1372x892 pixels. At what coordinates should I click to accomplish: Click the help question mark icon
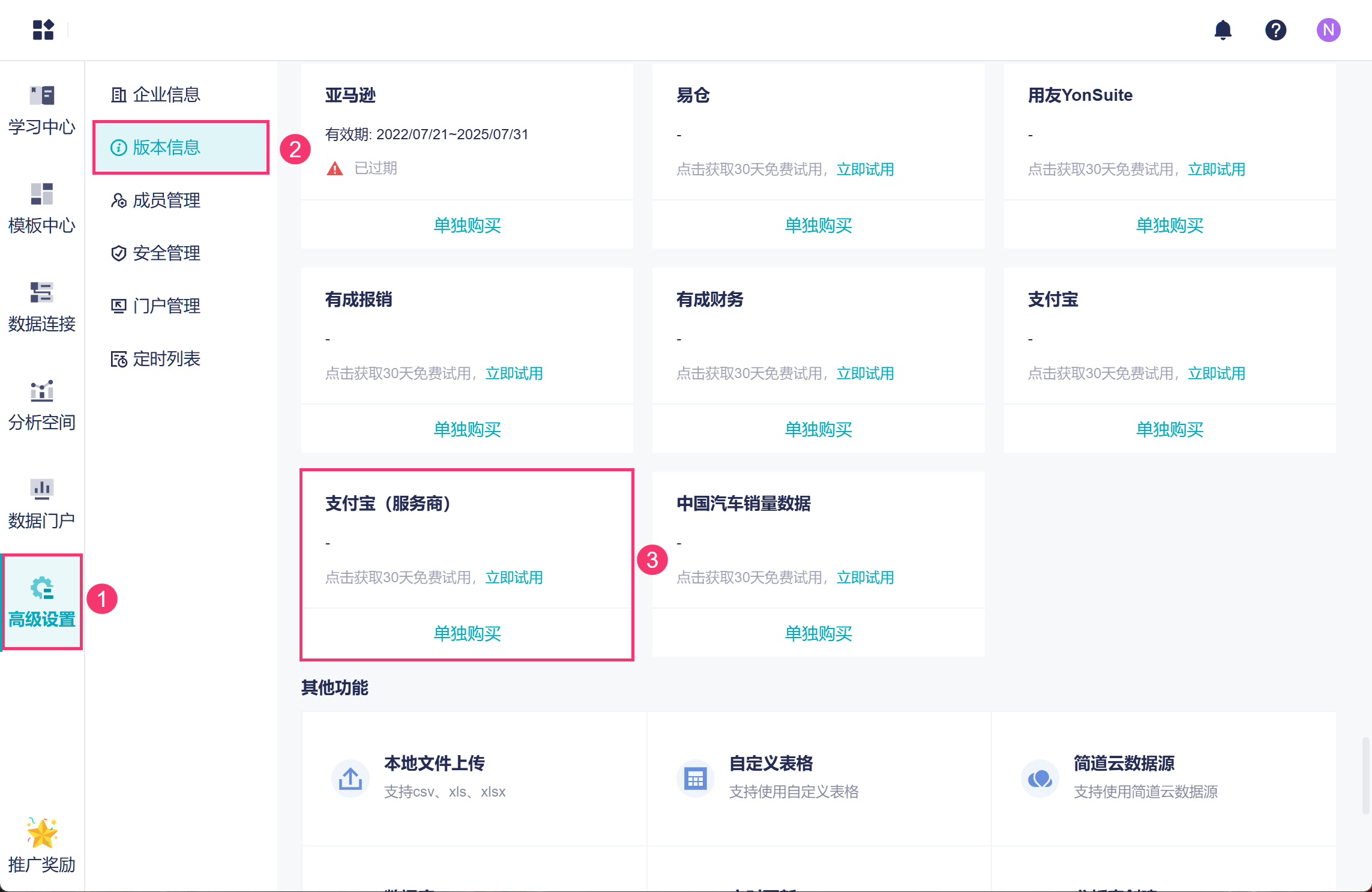1275,30
